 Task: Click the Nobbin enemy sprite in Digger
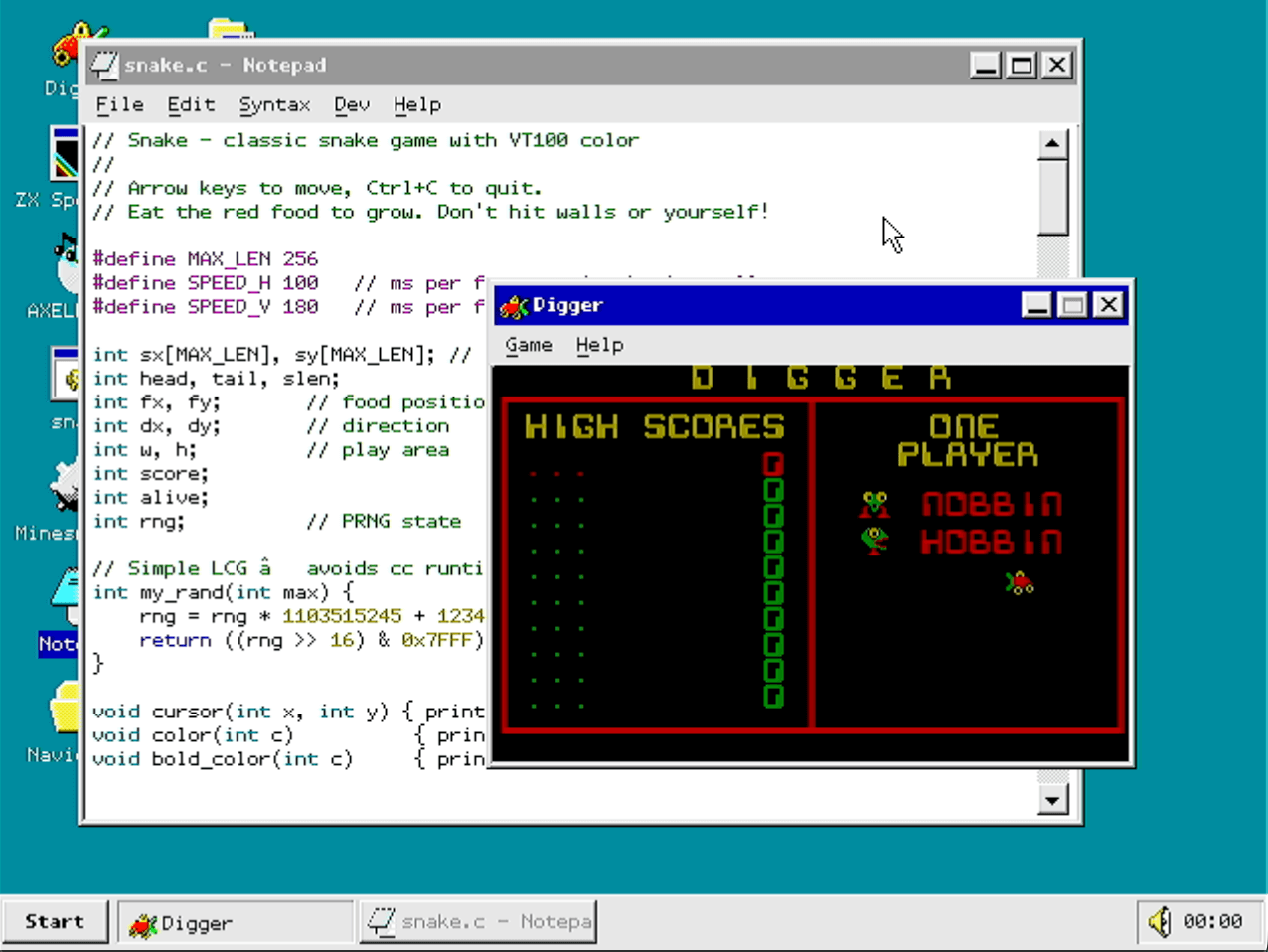click(874, 503)
